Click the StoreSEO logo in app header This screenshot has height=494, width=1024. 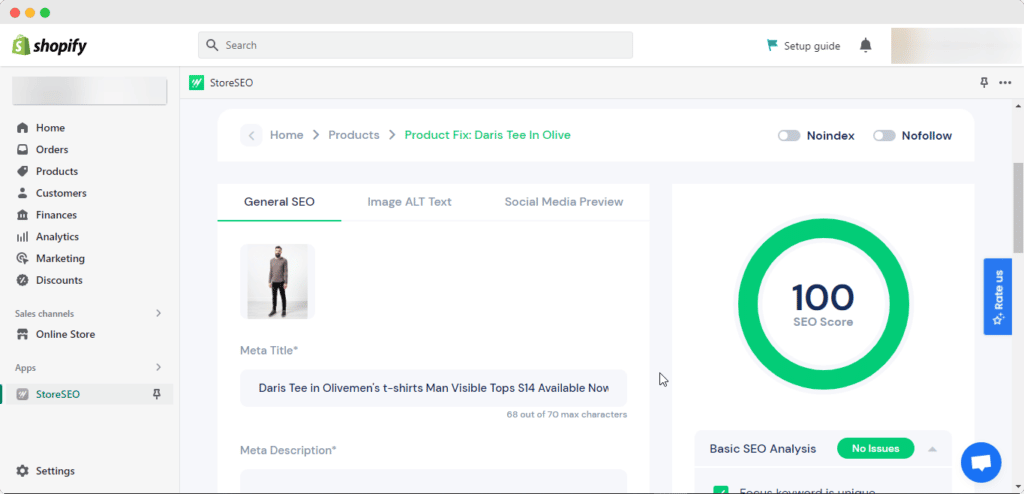click(x=197, y=83)
